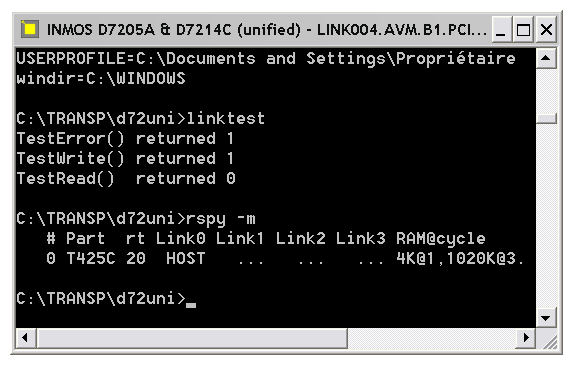This screenshot has width=576, height=365.
Task: Minimize the INMOS console window
Action: [x=500, y=29]
